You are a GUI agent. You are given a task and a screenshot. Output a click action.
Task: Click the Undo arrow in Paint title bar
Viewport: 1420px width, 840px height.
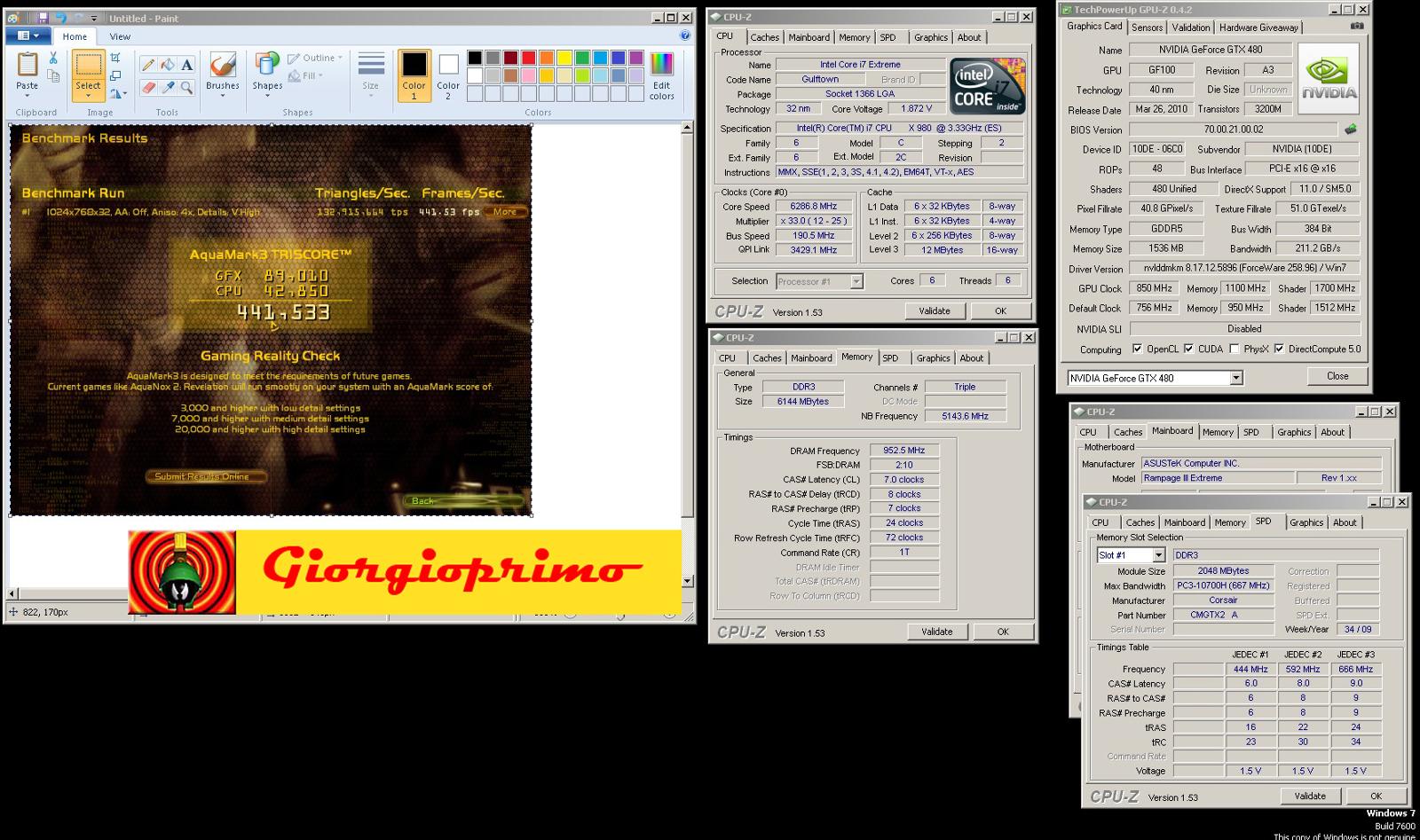(60, 18)
